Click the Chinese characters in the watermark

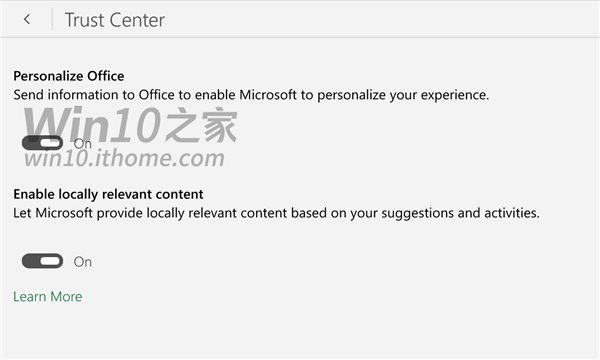coord(201,124)
